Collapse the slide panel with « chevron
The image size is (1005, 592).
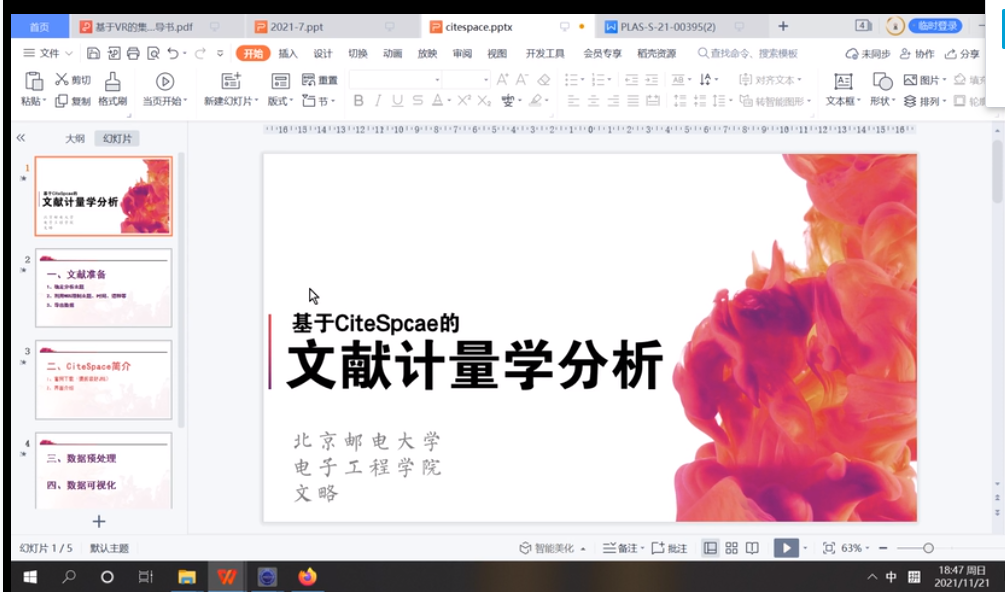(21, 138)
